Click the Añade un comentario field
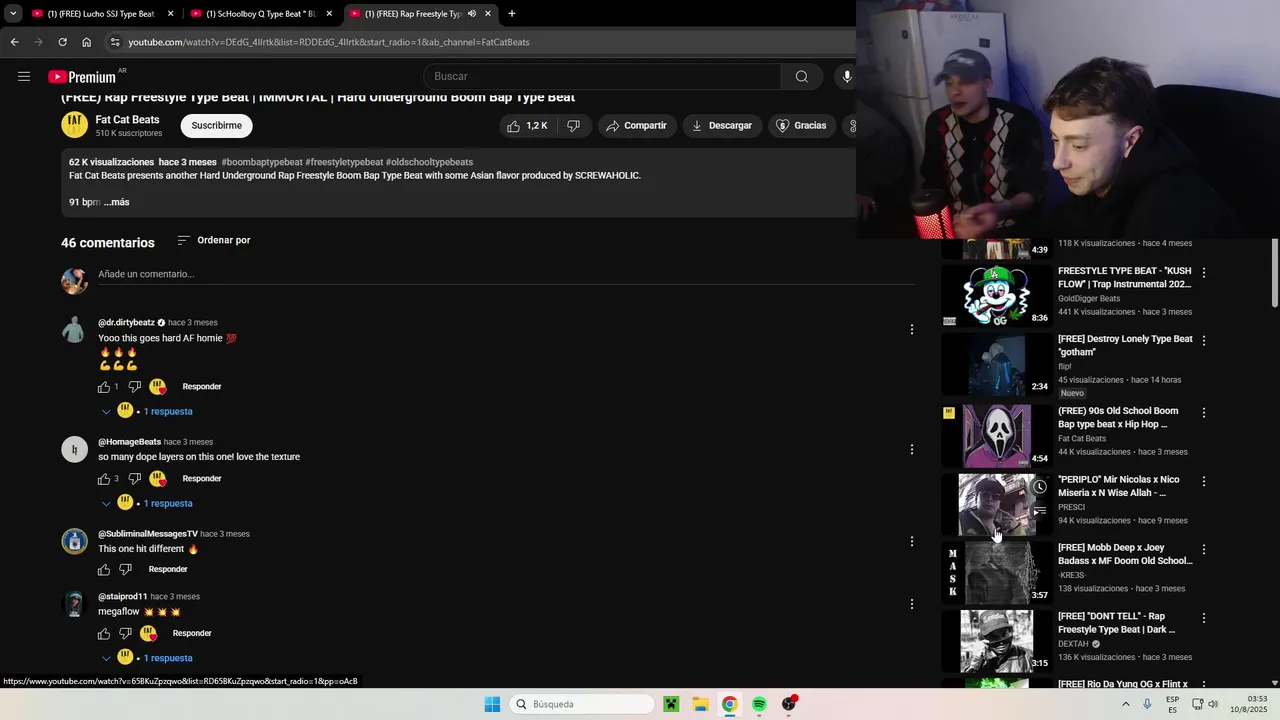 (x=506, y=274)
